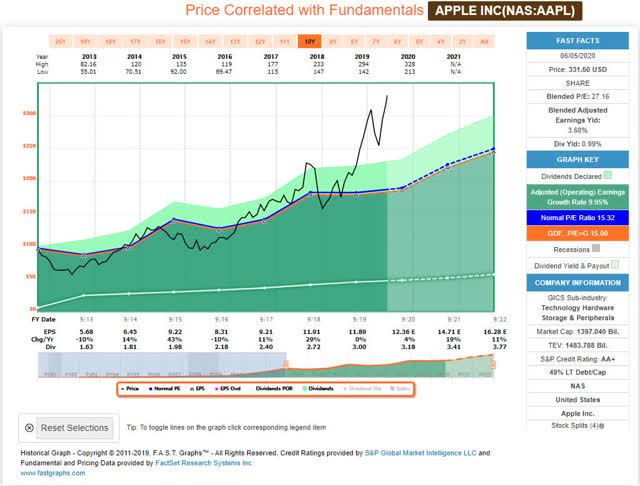
Task: Click the APPLE INC(NAS:AAPL) ticker badge
Action: 505,11
